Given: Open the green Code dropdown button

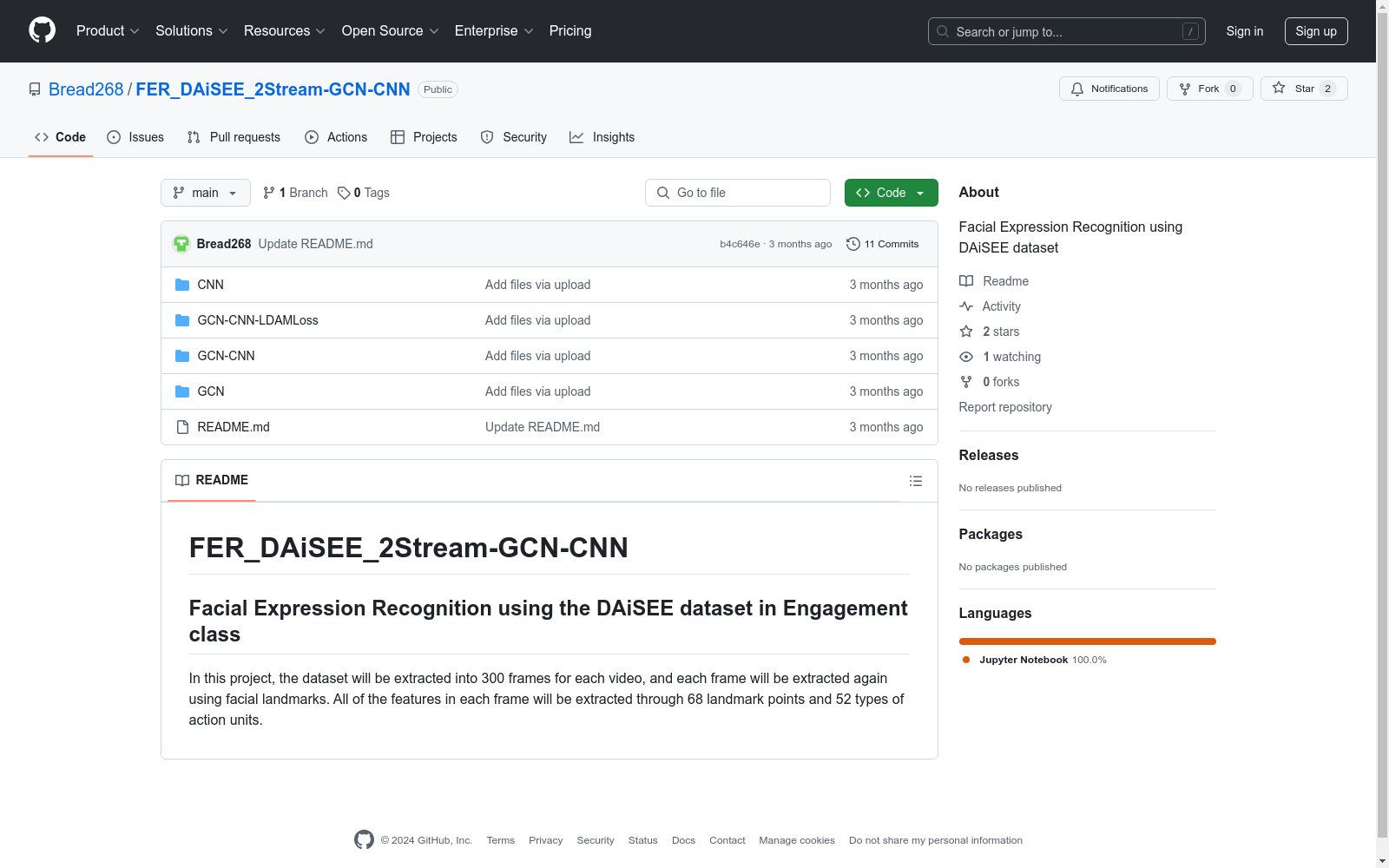Looking at the screenshot, I should pyautogui.click(x=891, y=193).
